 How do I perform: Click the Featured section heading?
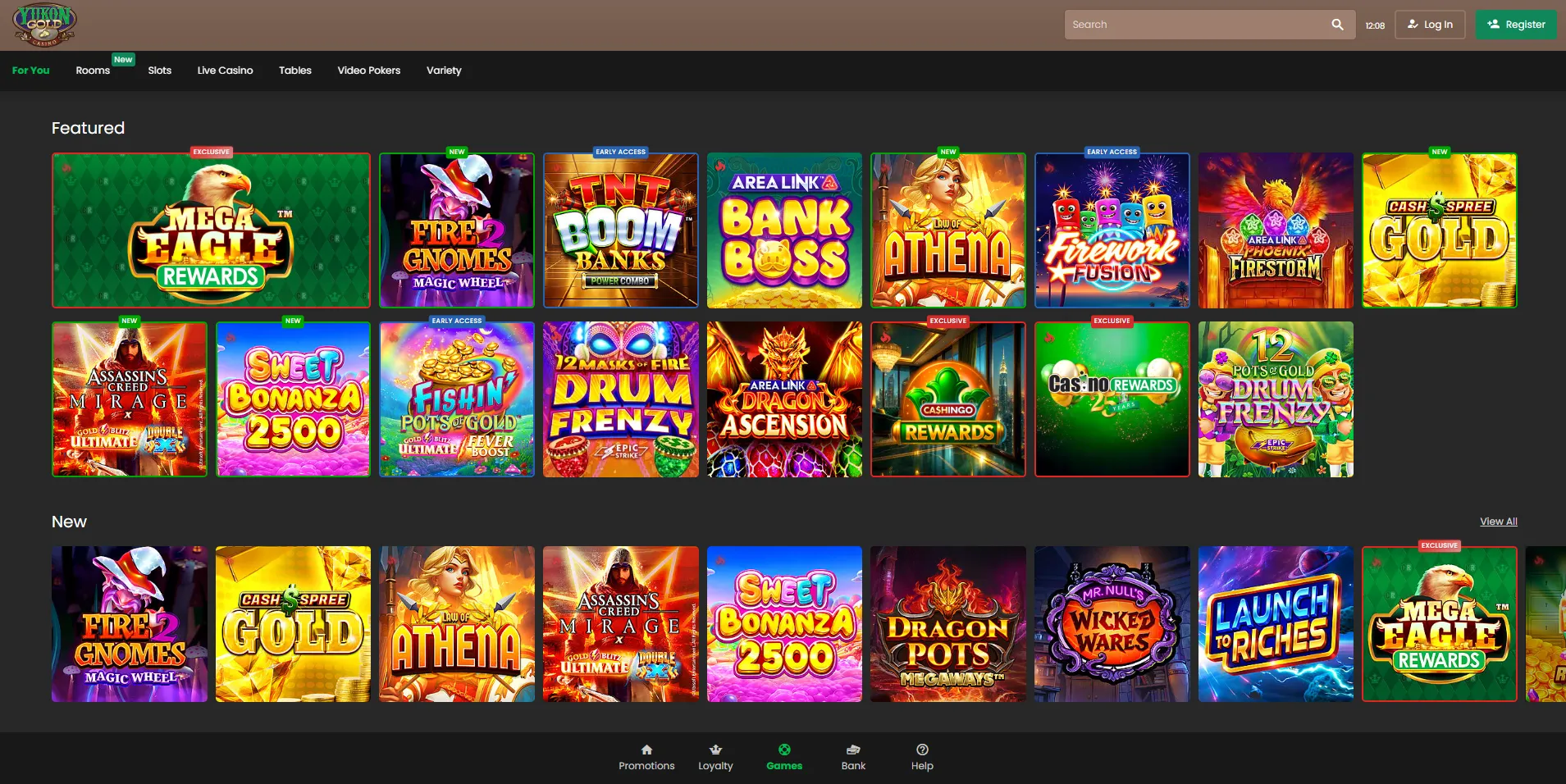89,128
